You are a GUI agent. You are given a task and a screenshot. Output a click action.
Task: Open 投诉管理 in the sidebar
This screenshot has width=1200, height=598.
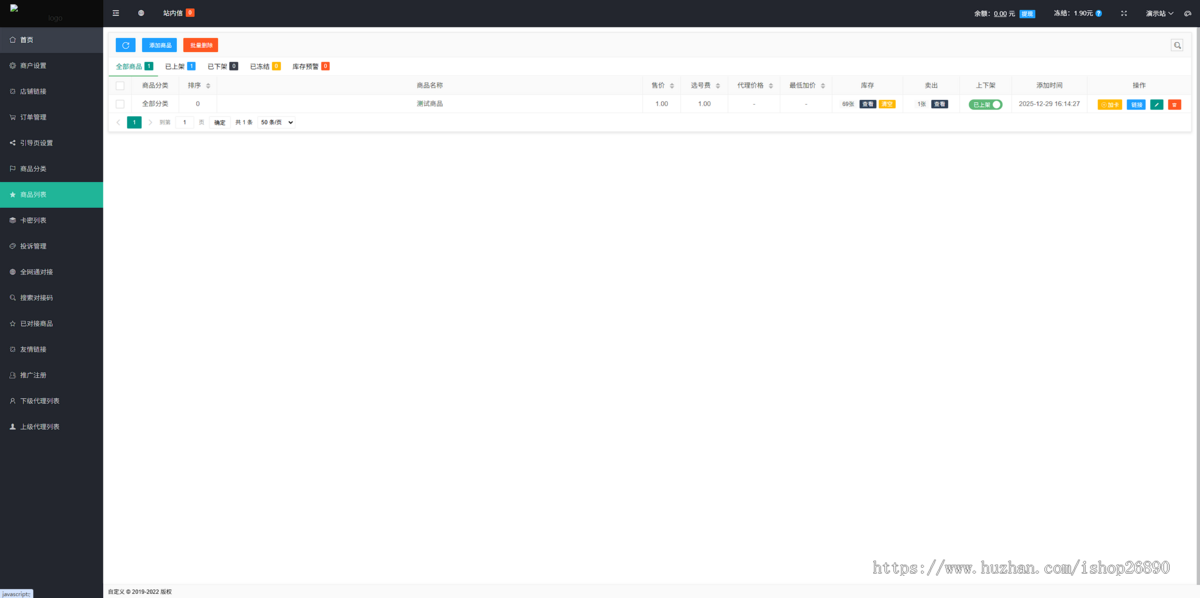(x=51, y=246)
